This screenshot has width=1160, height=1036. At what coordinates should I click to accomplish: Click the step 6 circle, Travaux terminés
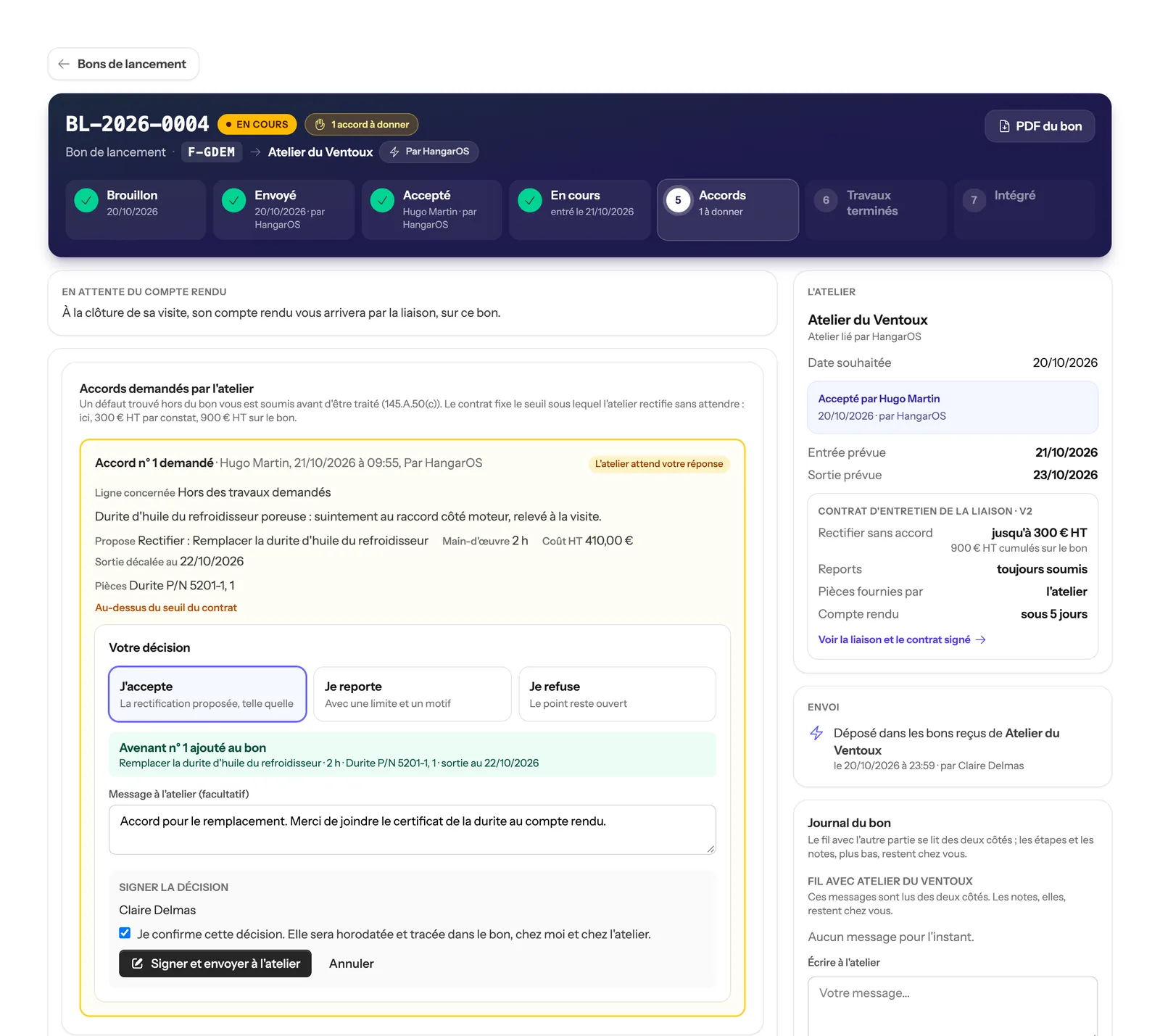point(826,200)
